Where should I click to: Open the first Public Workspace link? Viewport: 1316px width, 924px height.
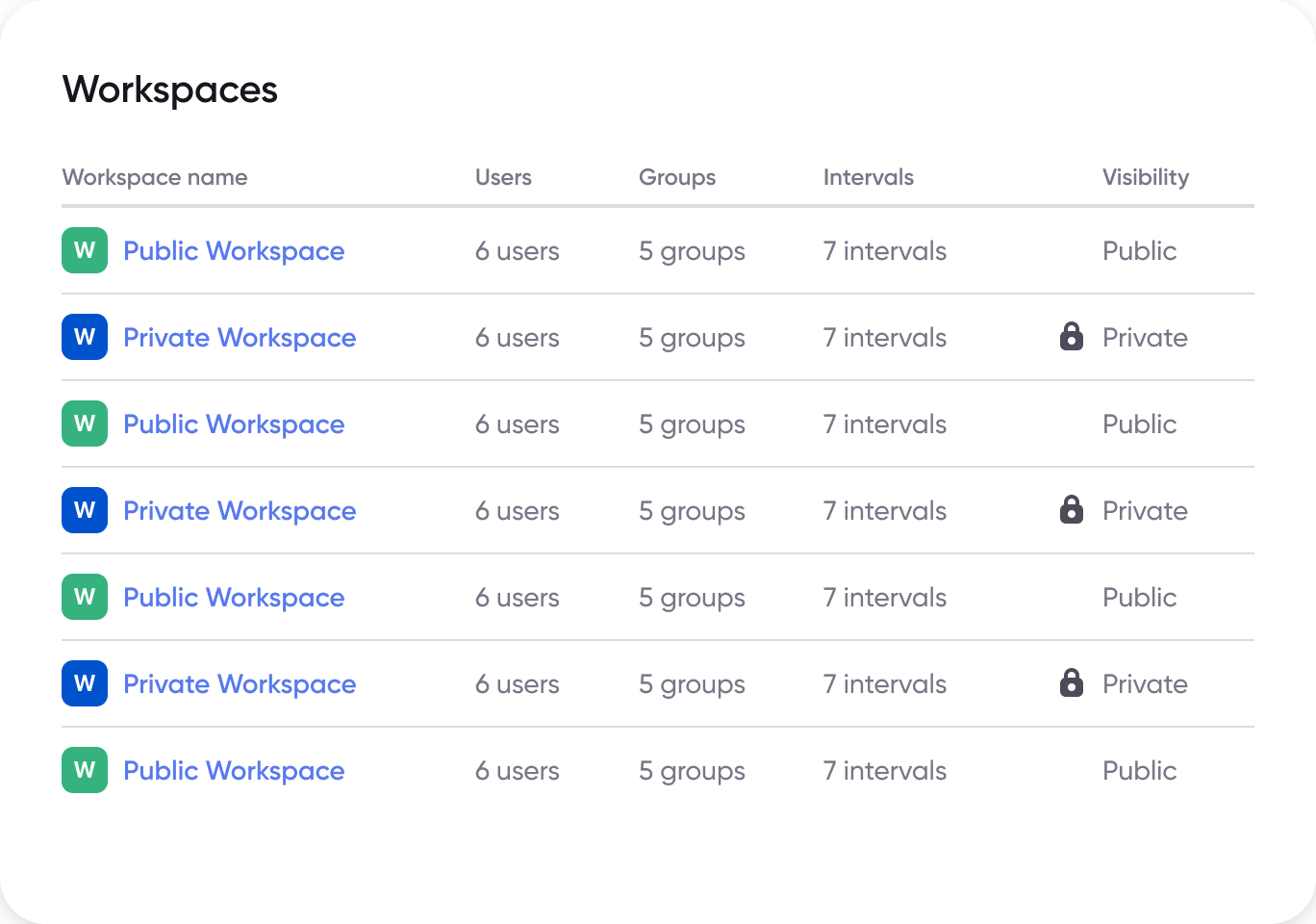click(234, 250)
